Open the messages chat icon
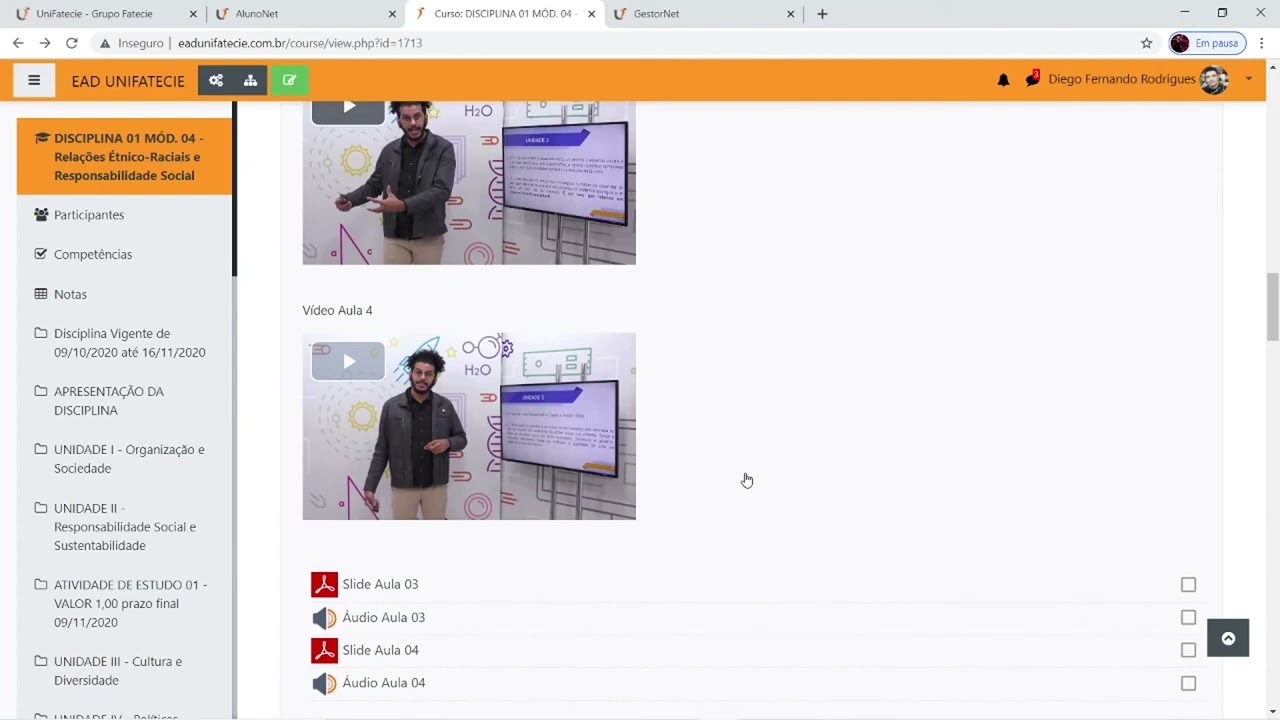The width and height of the screenshot is (1280, 720). coord(1033,79)
